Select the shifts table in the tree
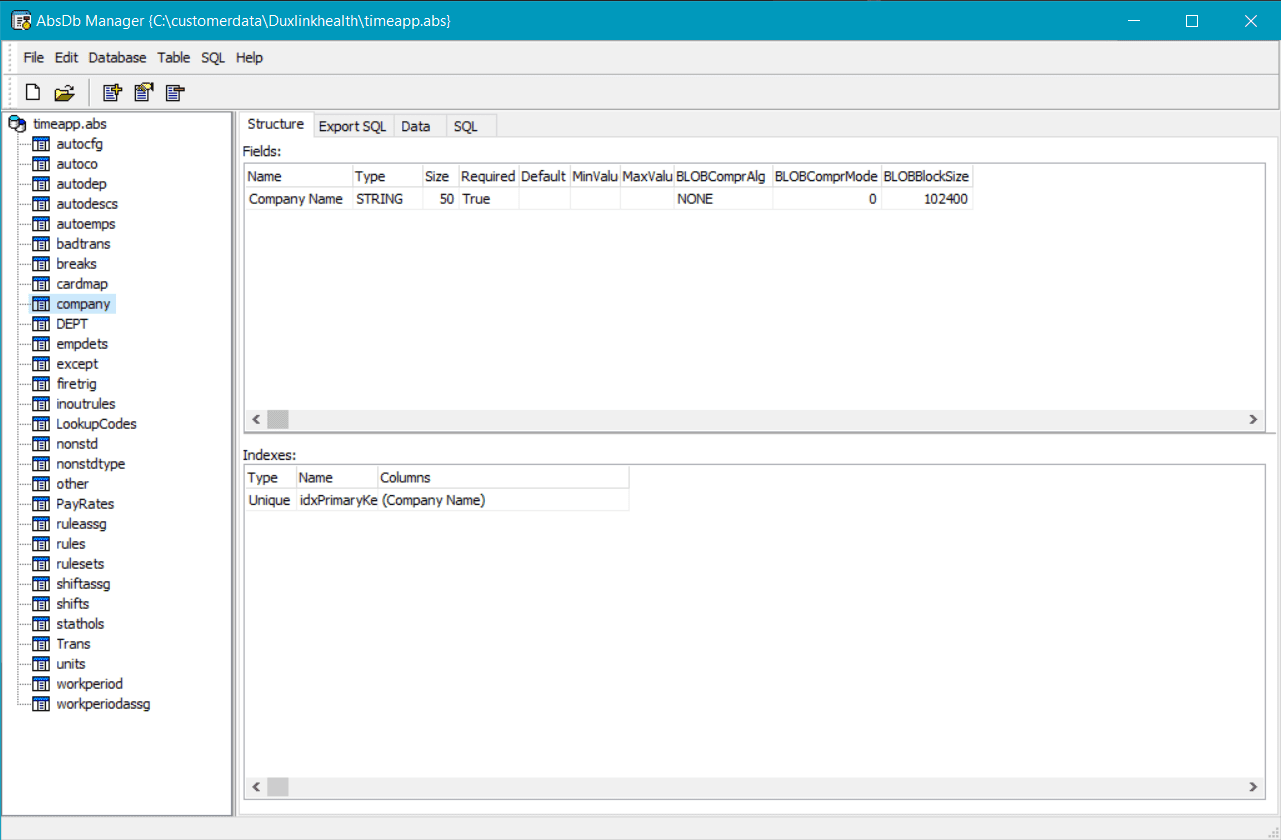The height and width of the screenshot is (840, 1281). tap(73, 604)
